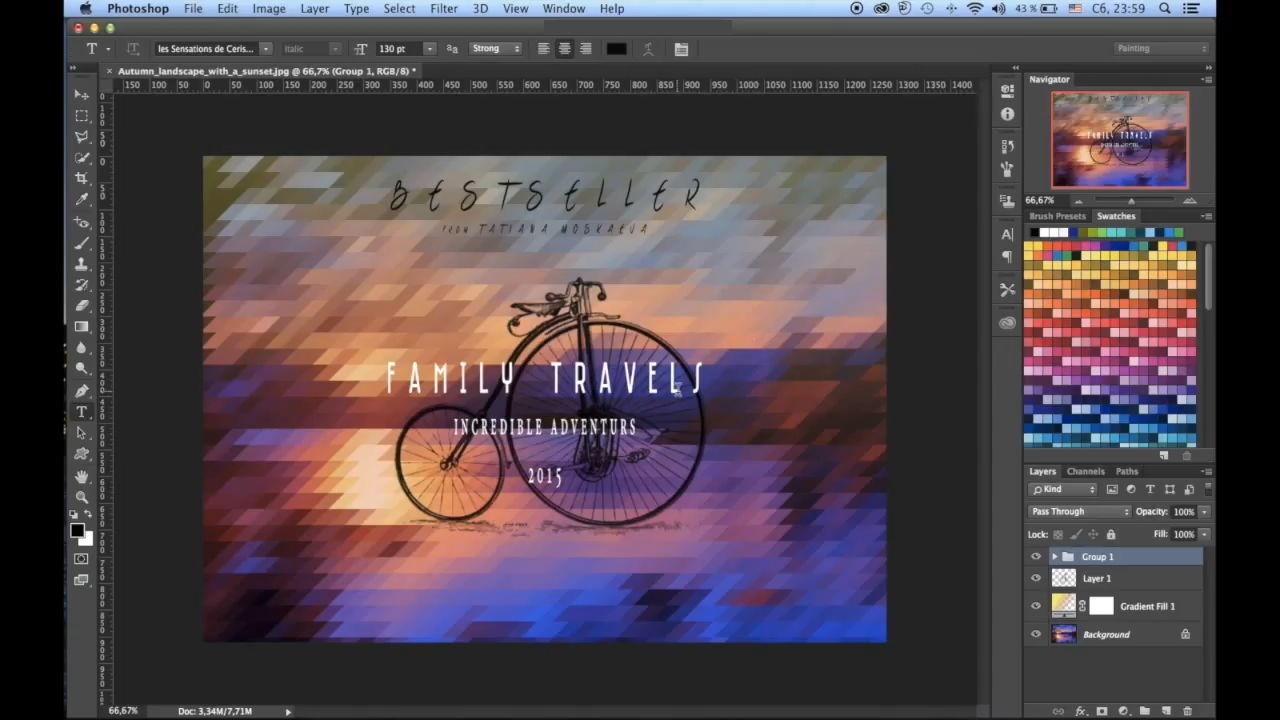Add a layer style with fx icon
This screenshot has height=720, width=1280.
[1080, 711]
